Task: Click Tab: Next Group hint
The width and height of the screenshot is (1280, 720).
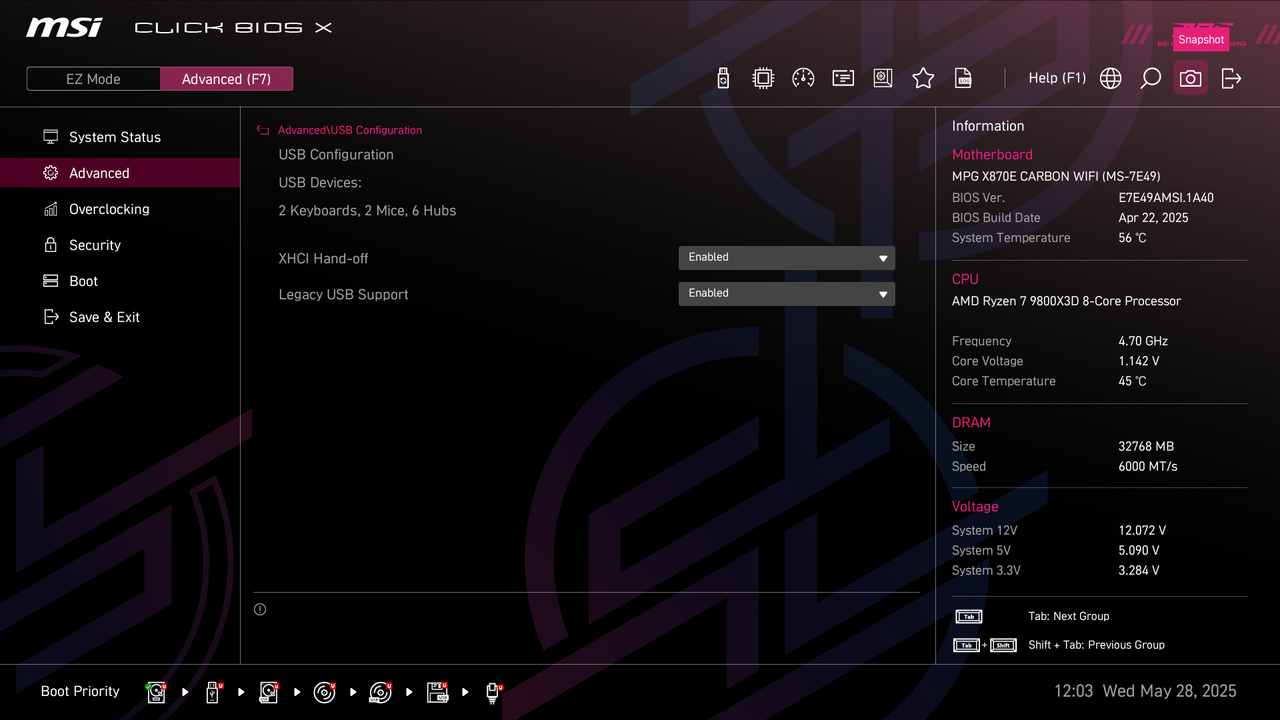Action: 1068,616
